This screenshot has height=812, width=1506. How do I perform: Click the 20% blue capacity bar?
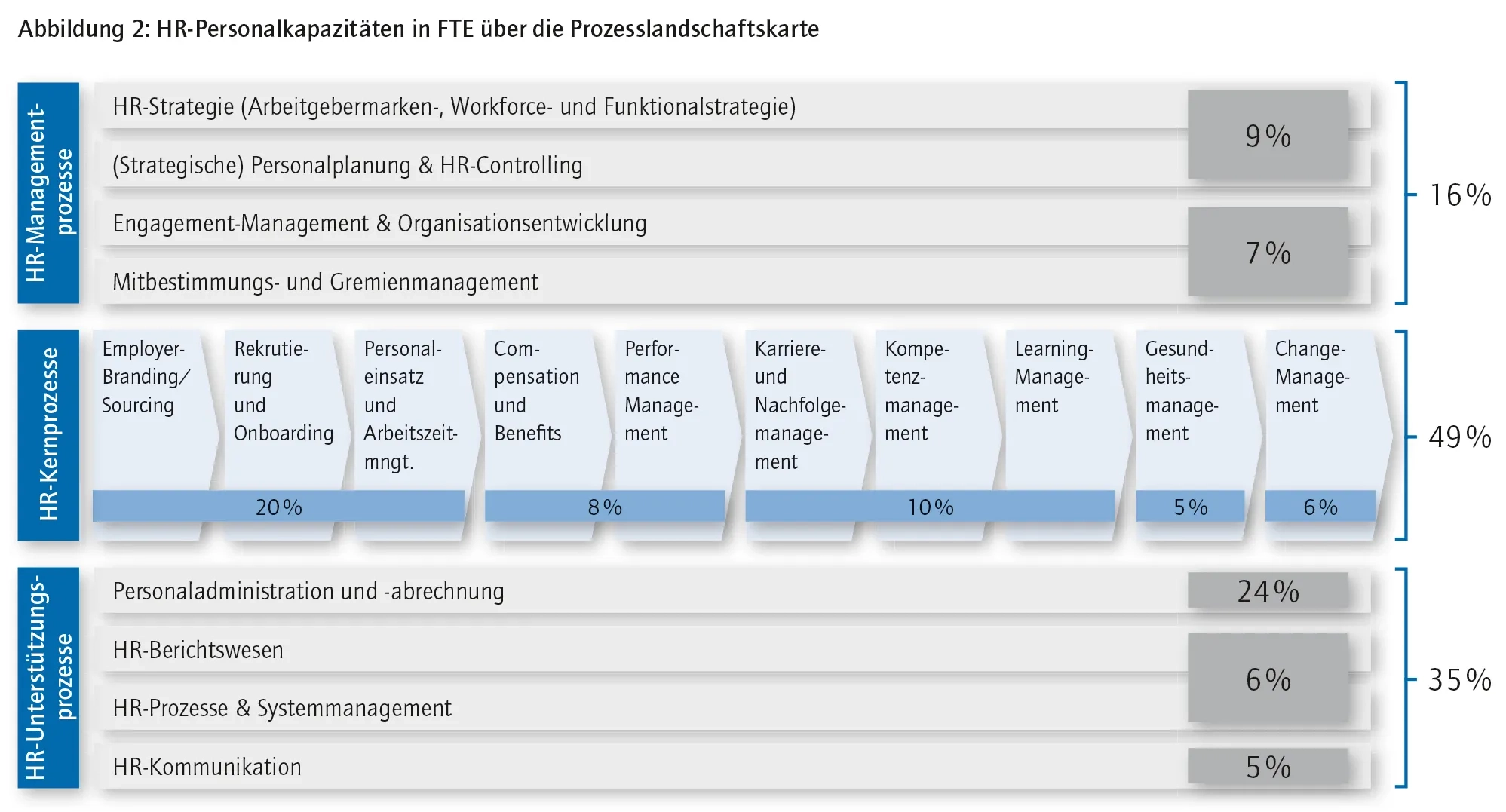coord(278,507)
